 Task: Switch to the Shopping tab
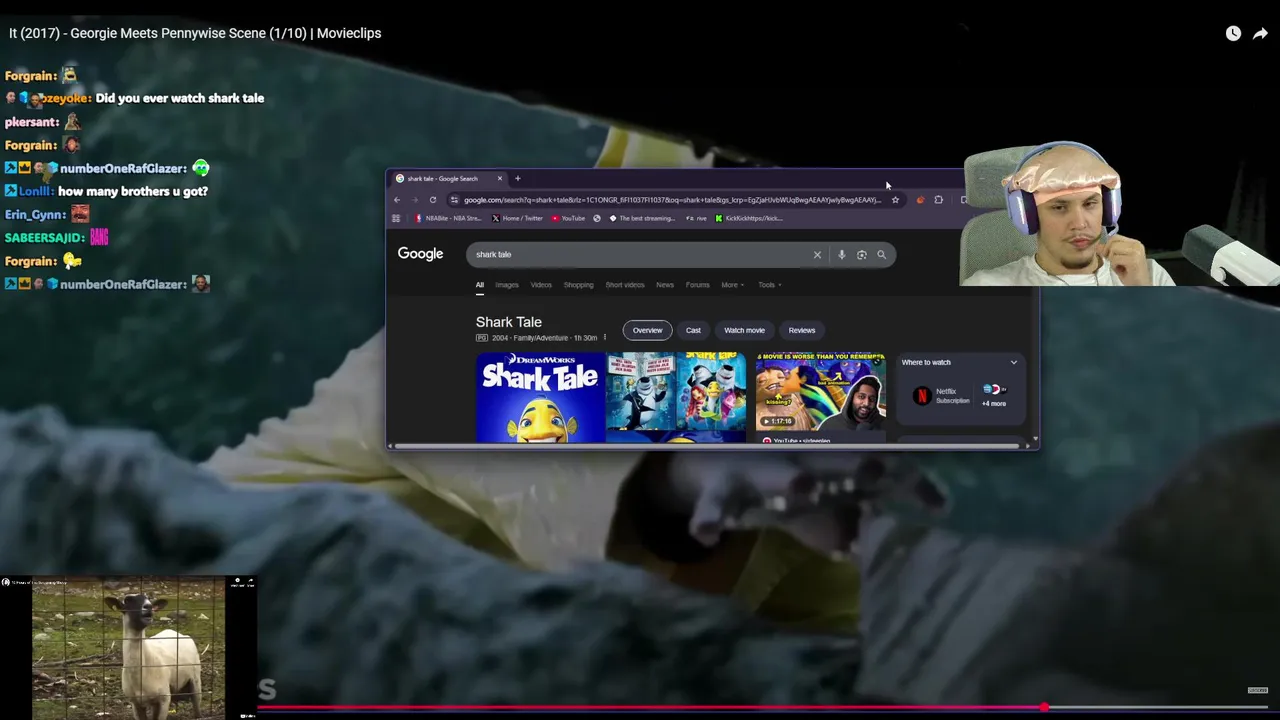click(578, 285)
